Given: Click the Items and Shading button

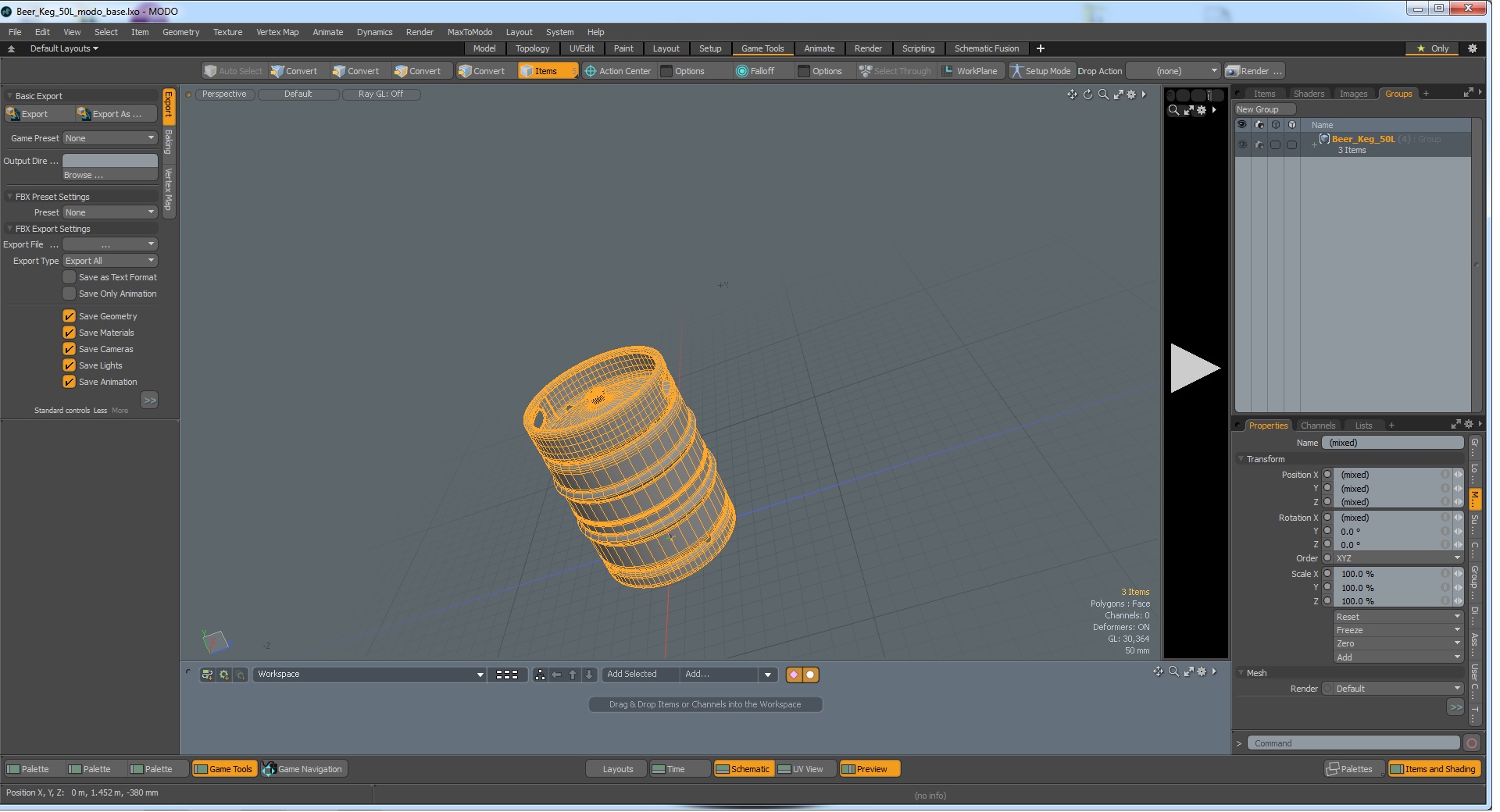Looking at the screenshot, I should pyautogui.click(x=1434, y=769).
